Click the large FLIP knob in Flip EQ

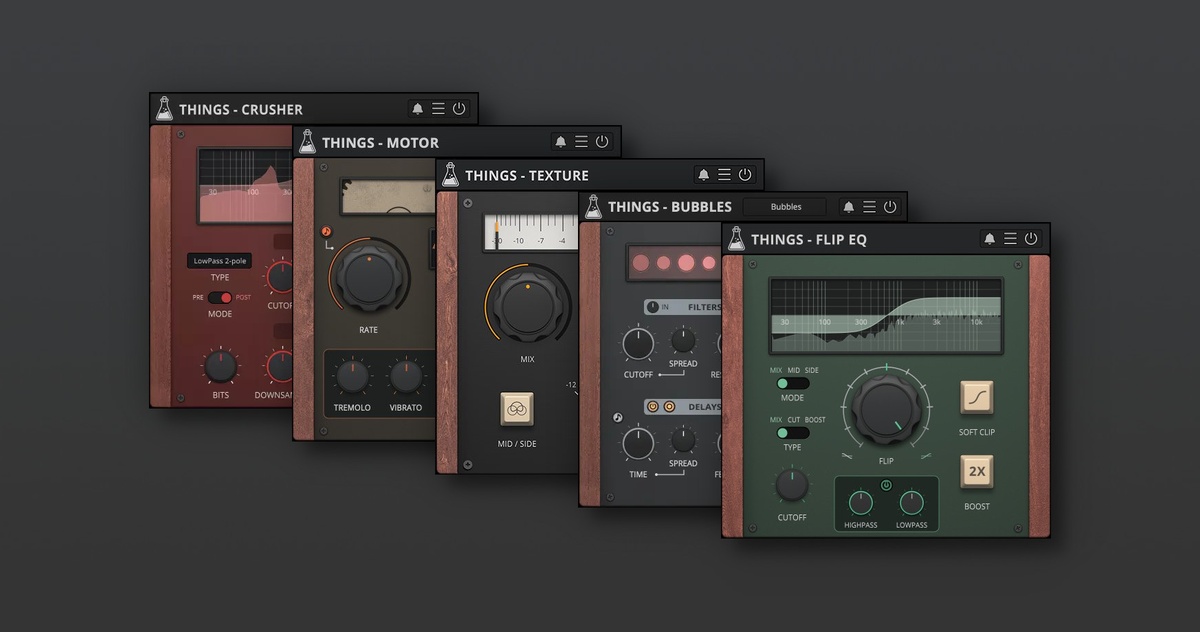click(x=886, y=411)
